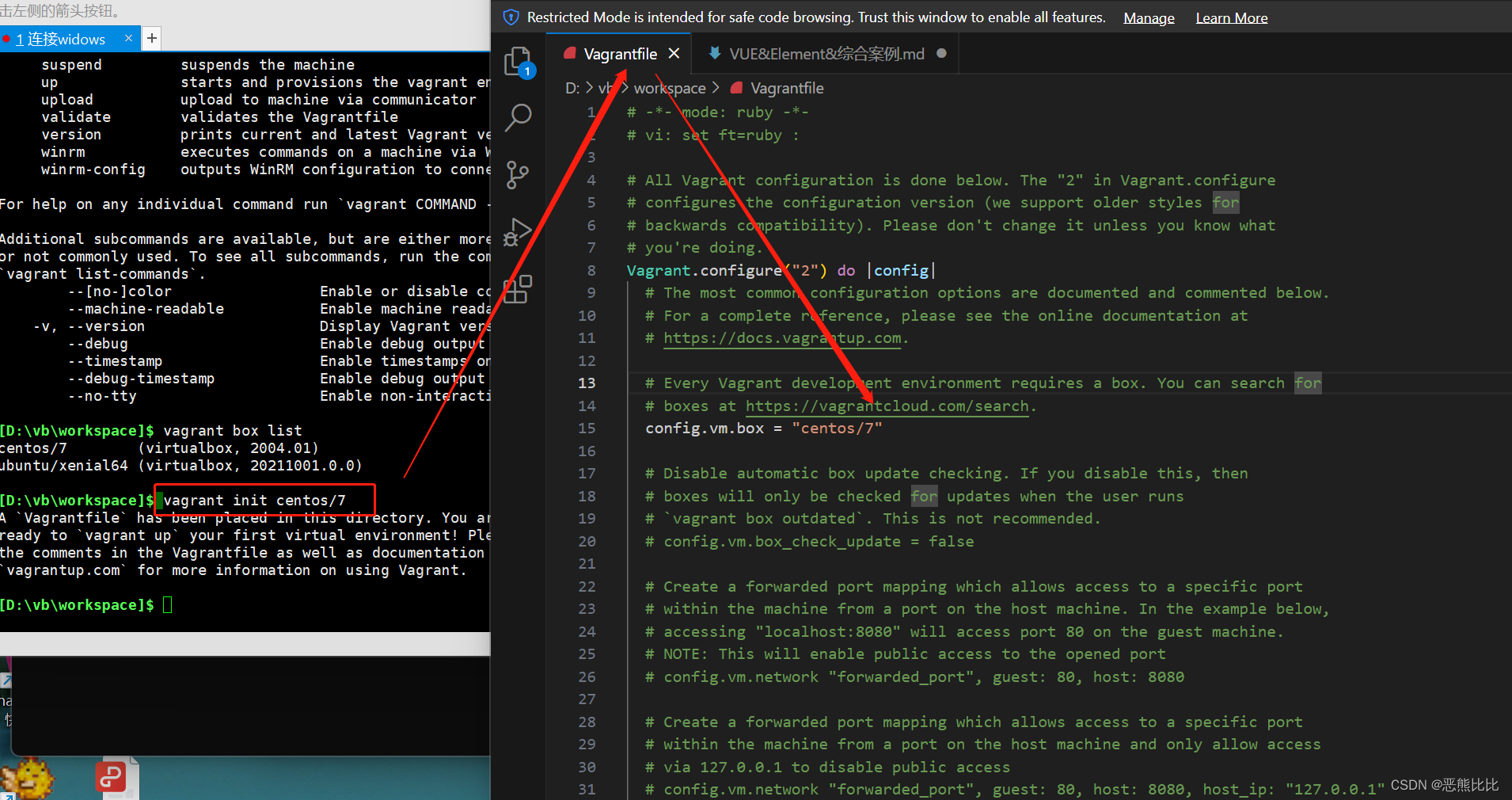The height and width of the screenshot is (800, 1512).
Task: Open the Source Control panel
Action: pos(517,175)
